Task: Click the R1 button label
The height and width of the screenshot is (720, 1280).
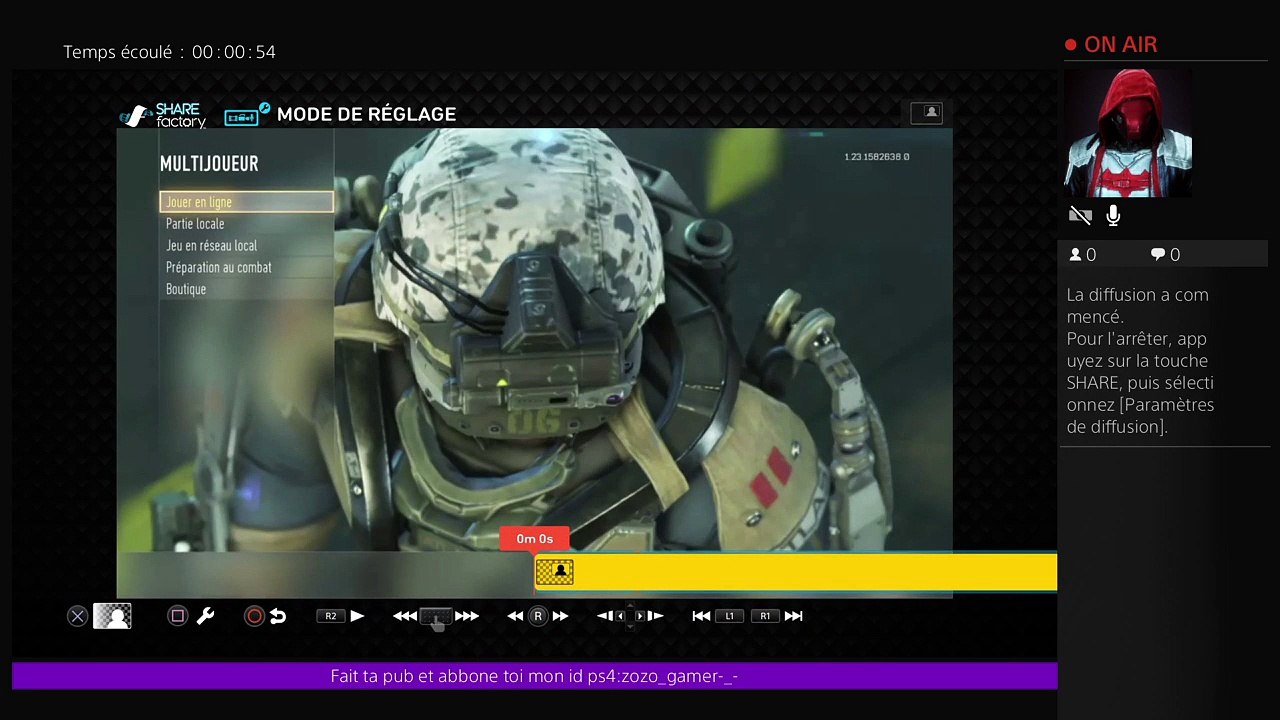Action: click(765, 616)
